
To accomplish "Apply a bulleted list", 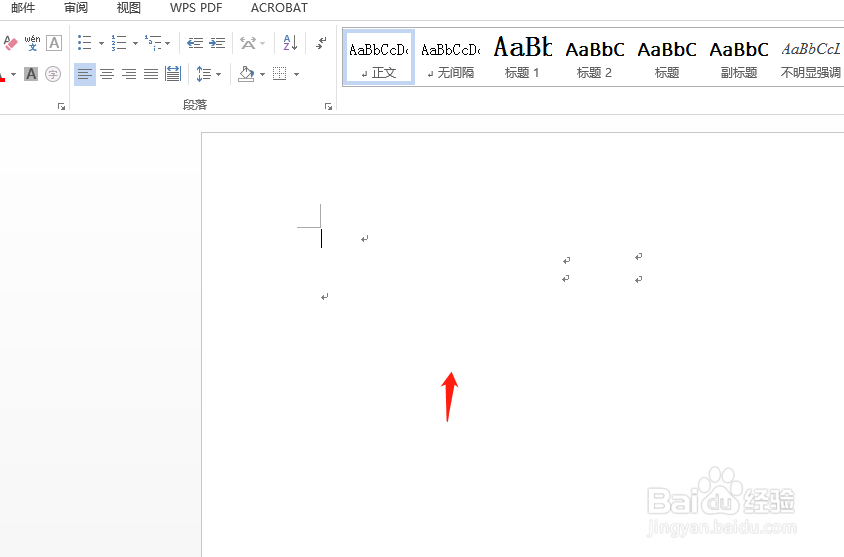I will click(85, 43).
